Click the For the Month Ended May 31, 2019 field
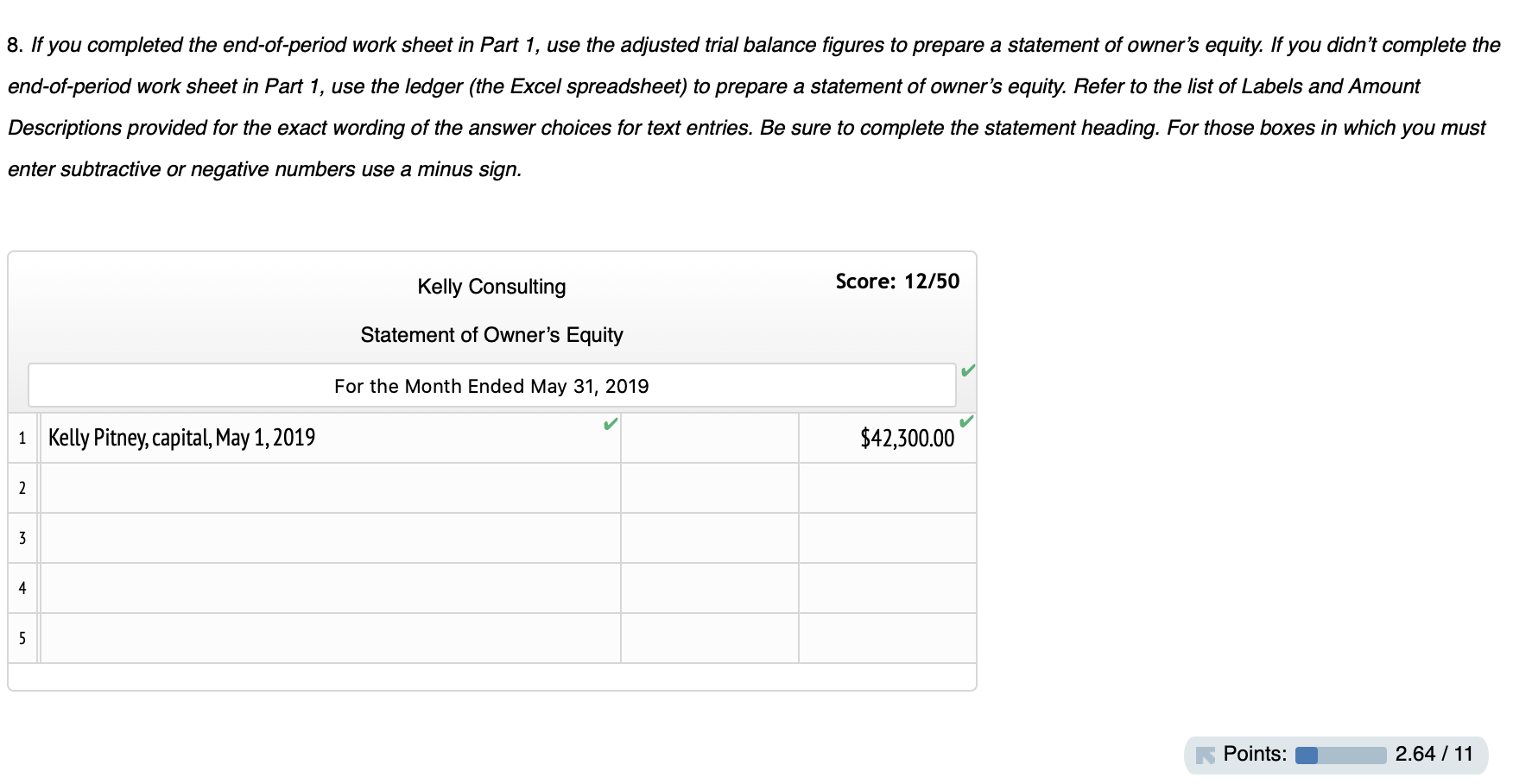The image size is (1513, 784). [x=491, y=385]
